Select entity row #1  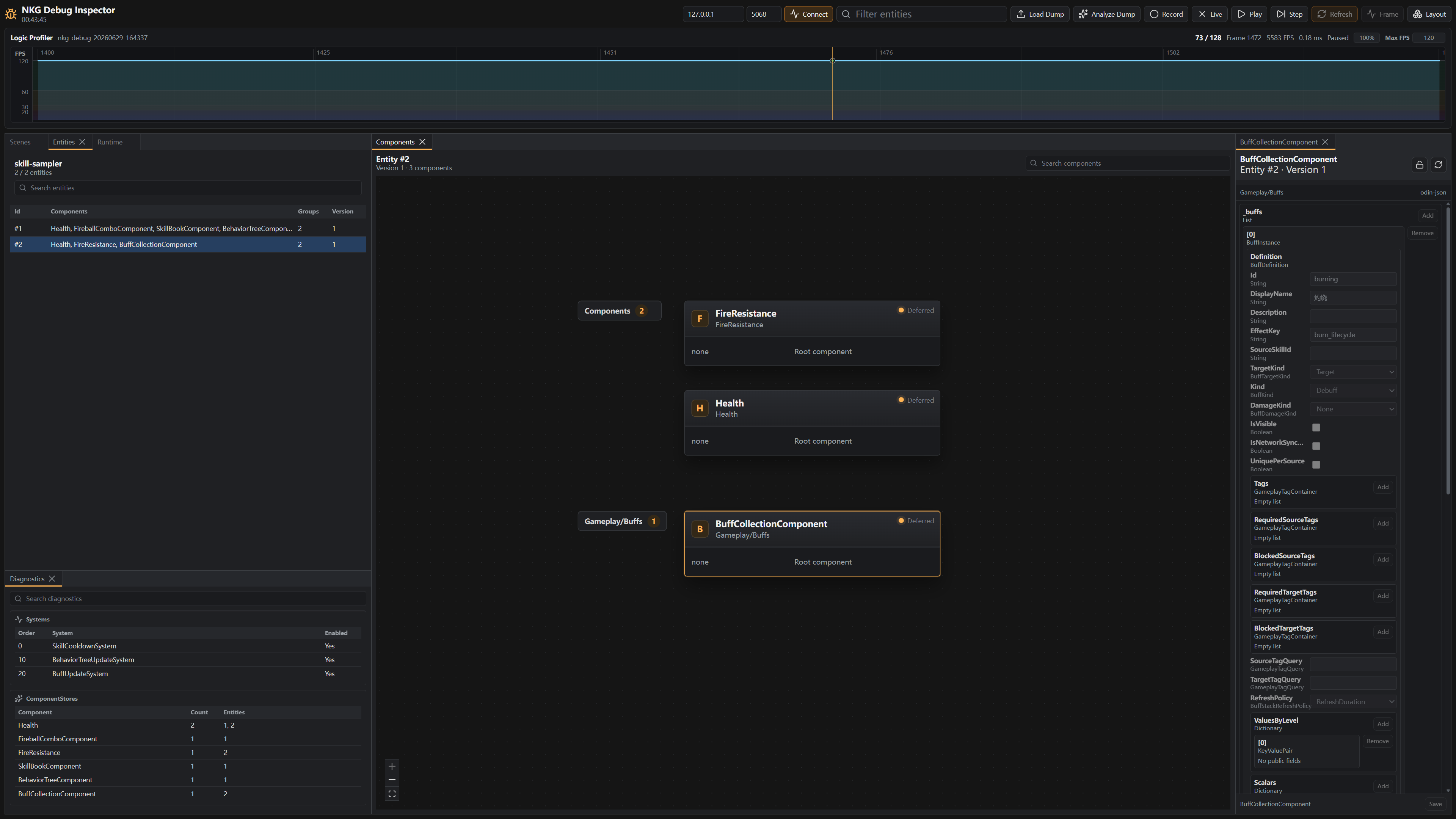[188, 228]
